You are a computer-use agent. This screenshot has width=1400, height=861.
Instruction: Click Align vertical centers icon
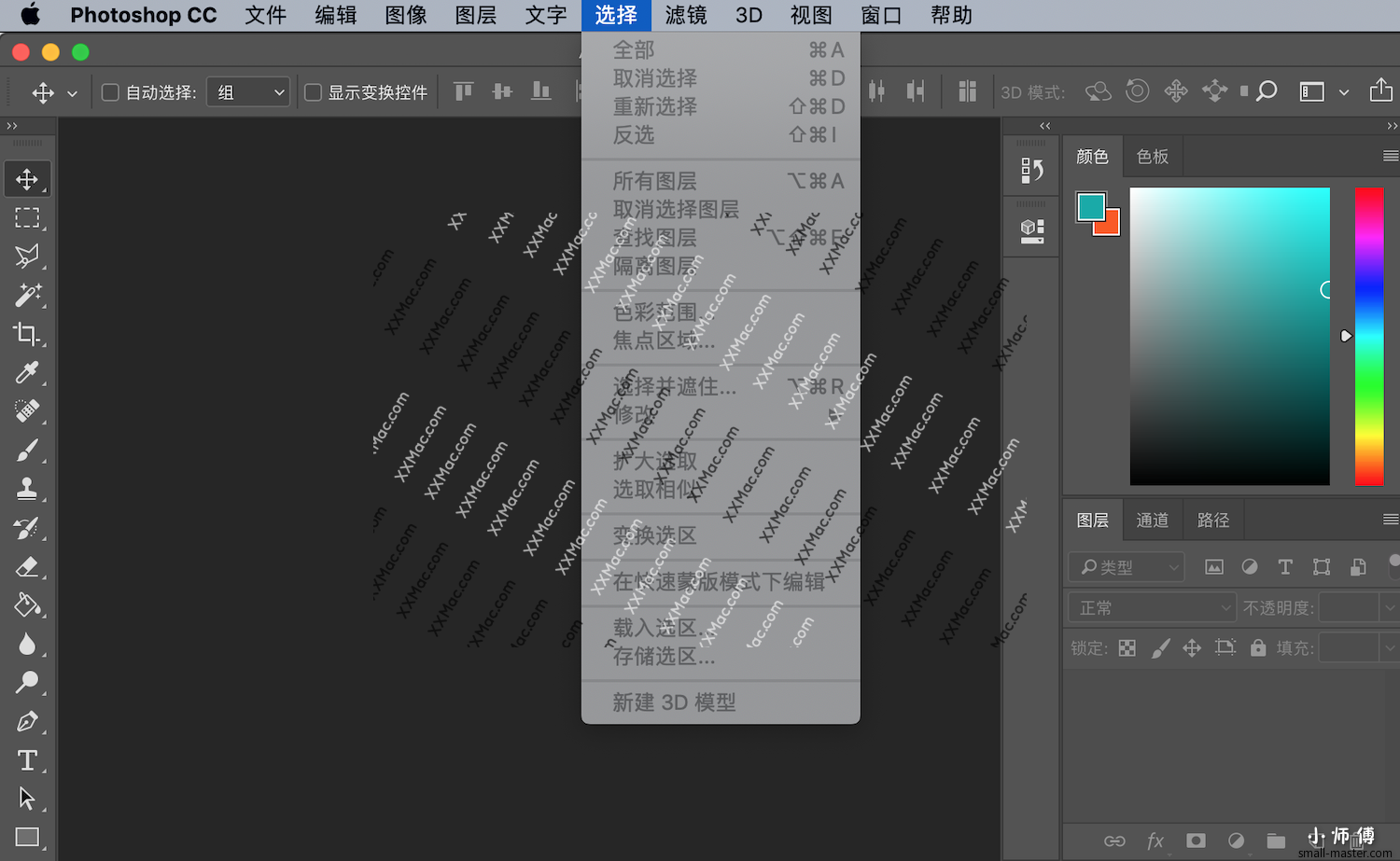[502, 90]
